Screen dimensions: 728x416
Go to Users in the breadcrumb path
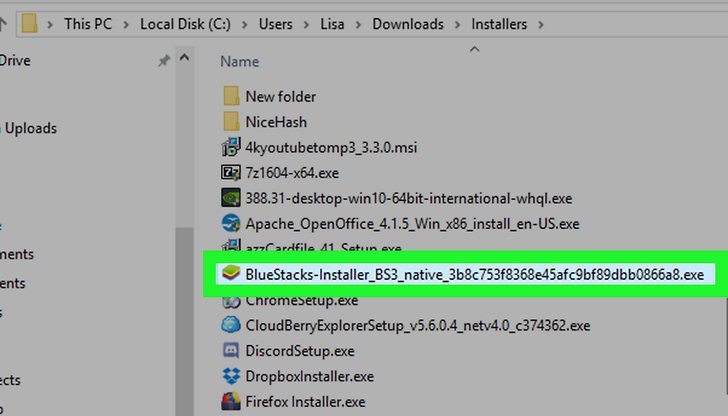pyautogui.click(x=275, y=24)
